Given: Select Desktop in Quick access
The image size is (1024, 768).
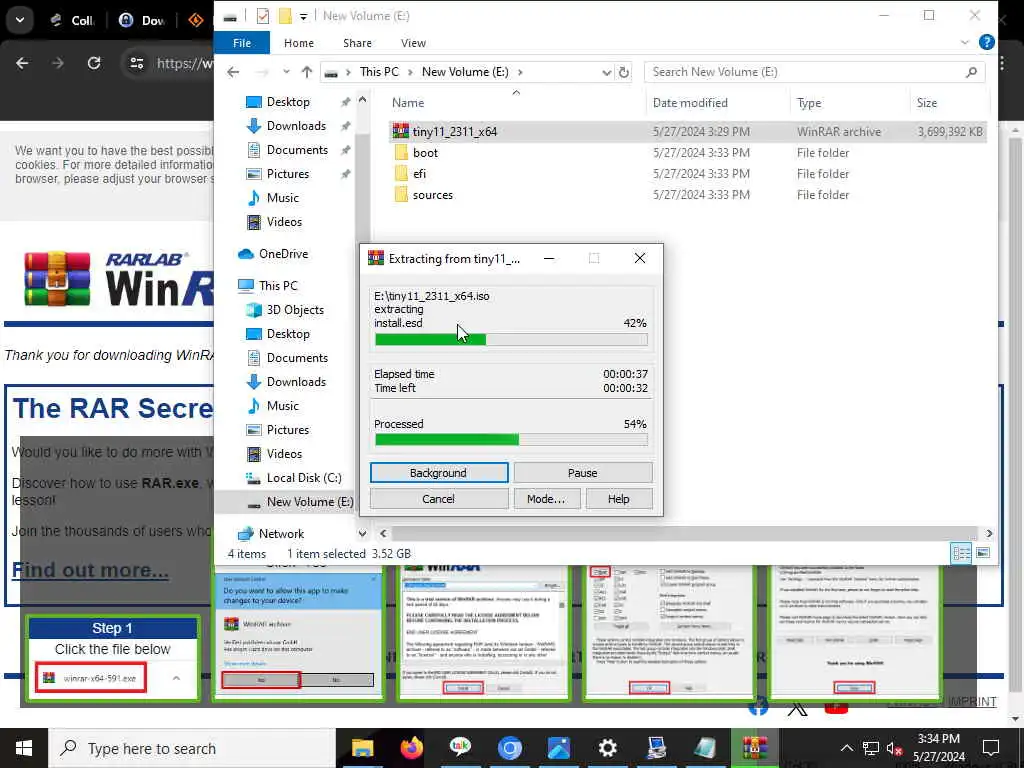Looking at the screenshot, I should [288, 102].
